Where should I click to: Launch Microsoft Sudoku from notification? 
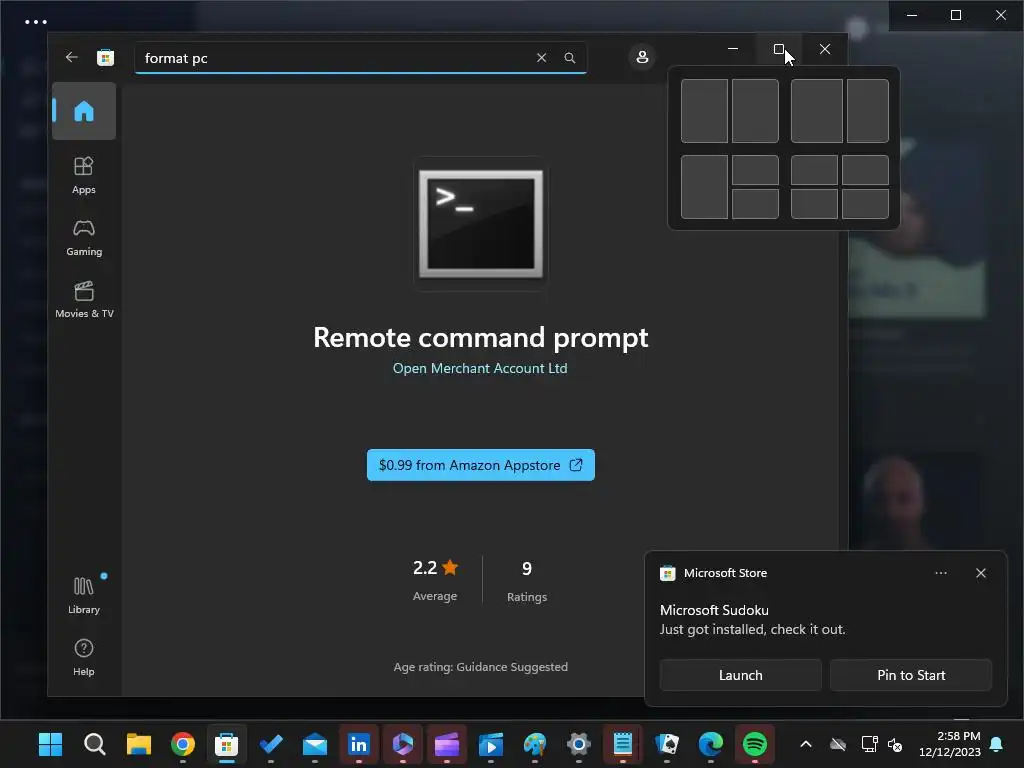pos(741,675)
